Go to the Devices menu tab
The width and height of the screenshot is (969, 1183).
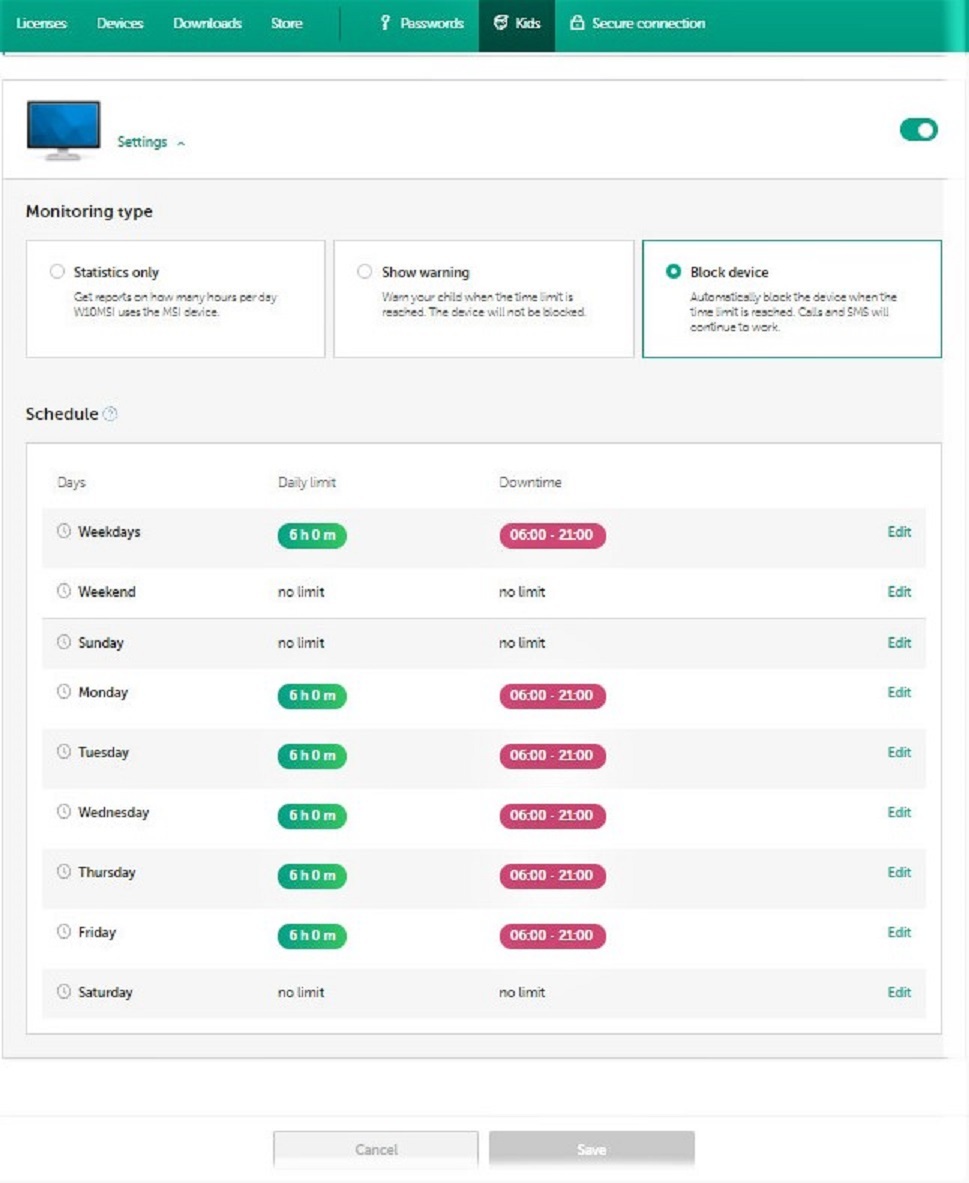(x=120, y=23)
